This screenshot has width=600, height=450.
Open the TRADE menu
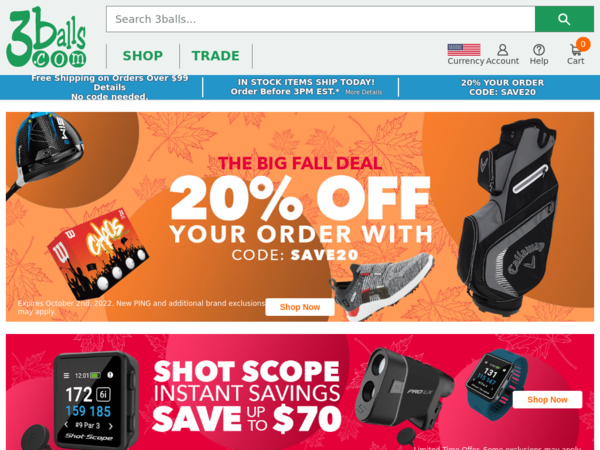(215, 56)
